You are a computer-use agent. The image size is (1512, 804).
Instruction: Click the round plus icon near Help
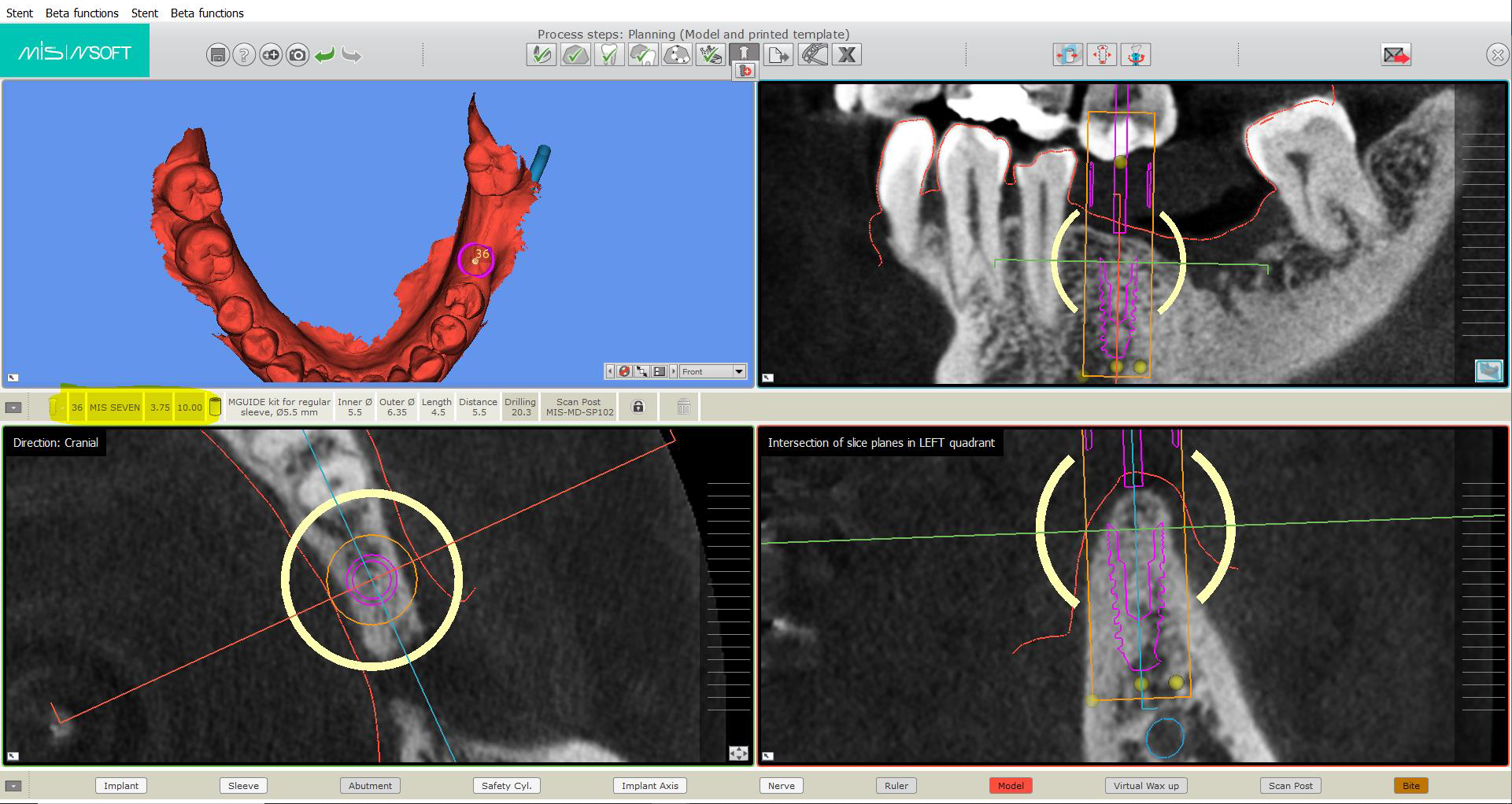pyautogui.click(x=271, y=55)
